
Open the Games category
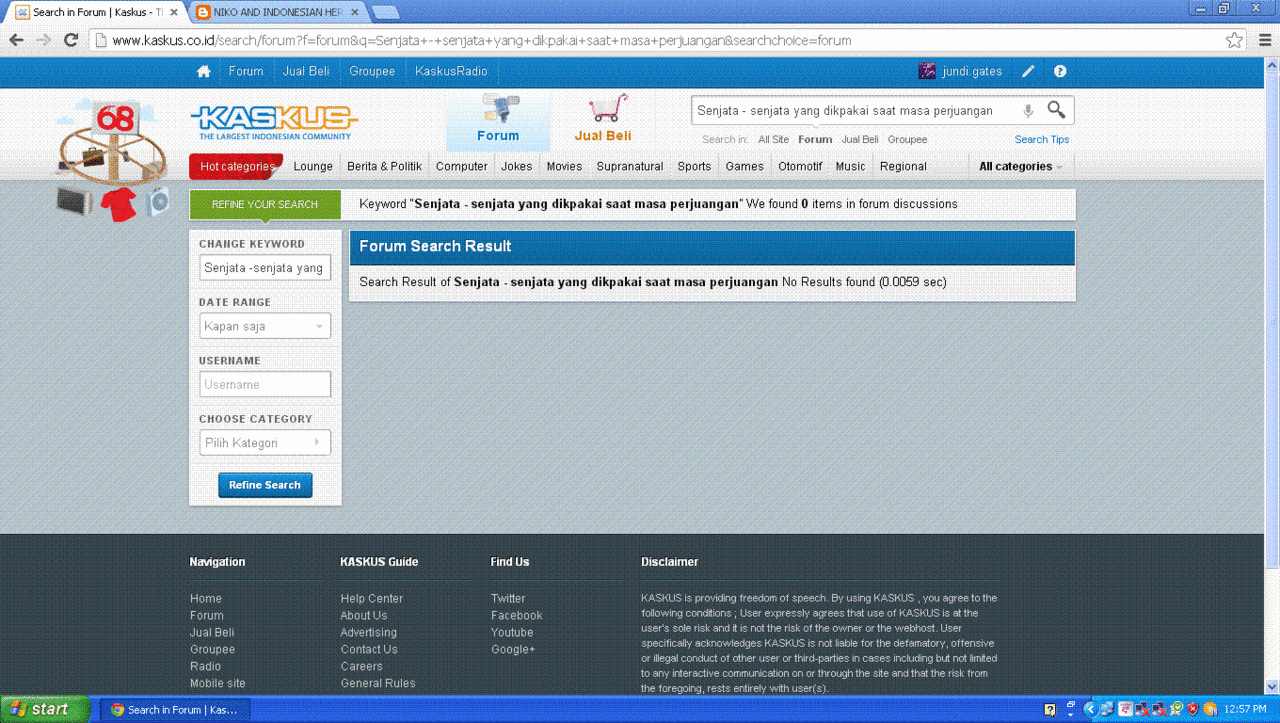(745, 167)
